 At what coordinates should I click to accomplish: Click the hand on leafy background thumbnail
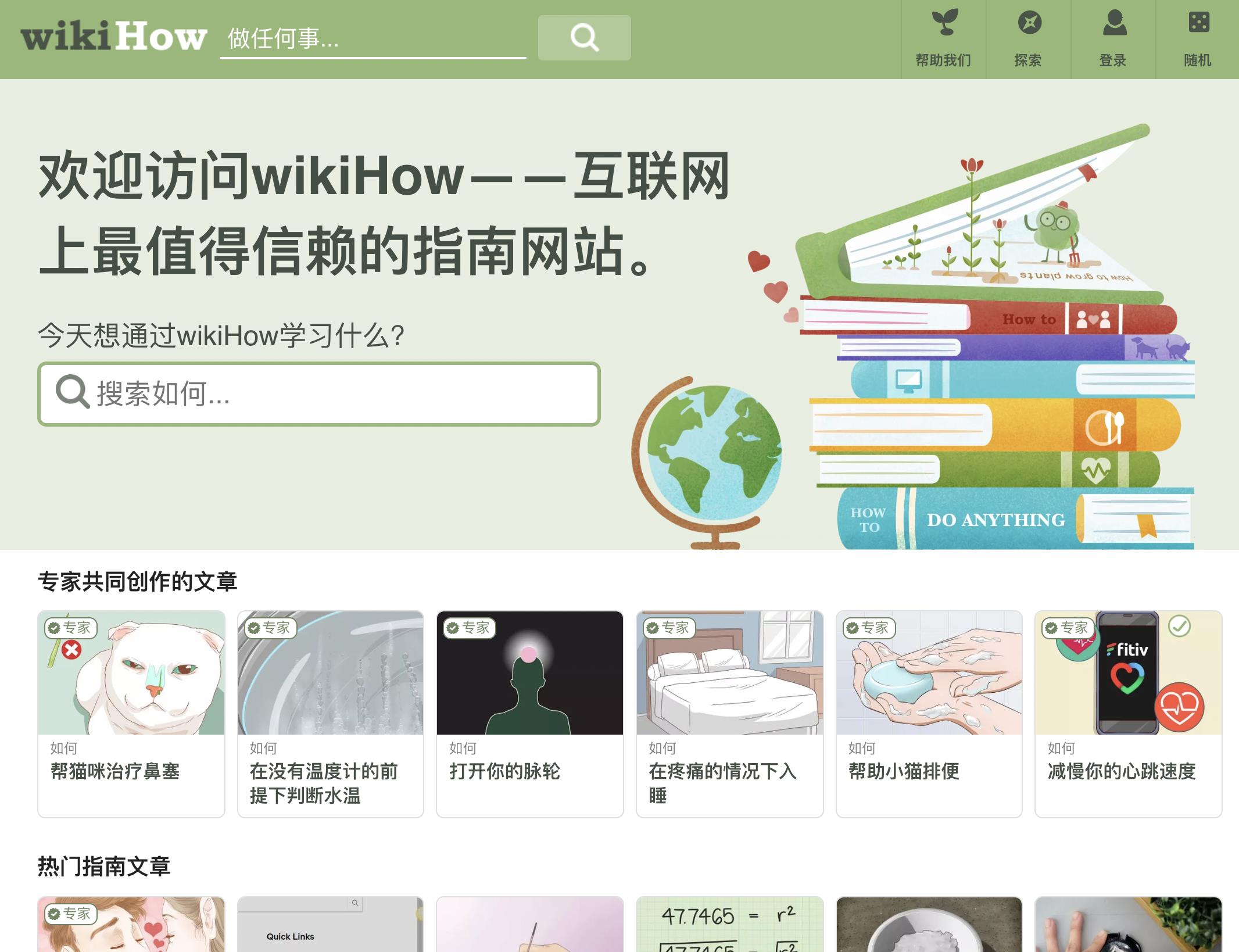pyautogui.click(x=1129, y=925)
